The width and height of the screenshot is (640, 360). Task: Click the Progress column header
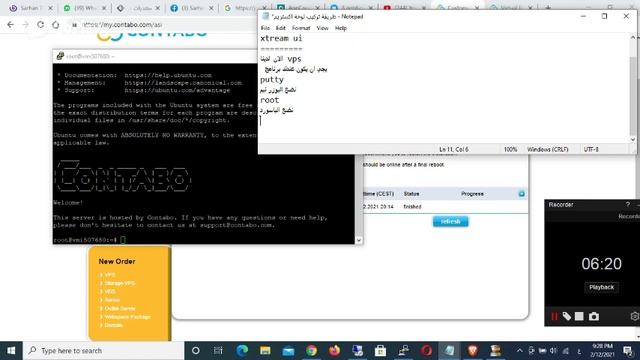click(x=472, y=194)
